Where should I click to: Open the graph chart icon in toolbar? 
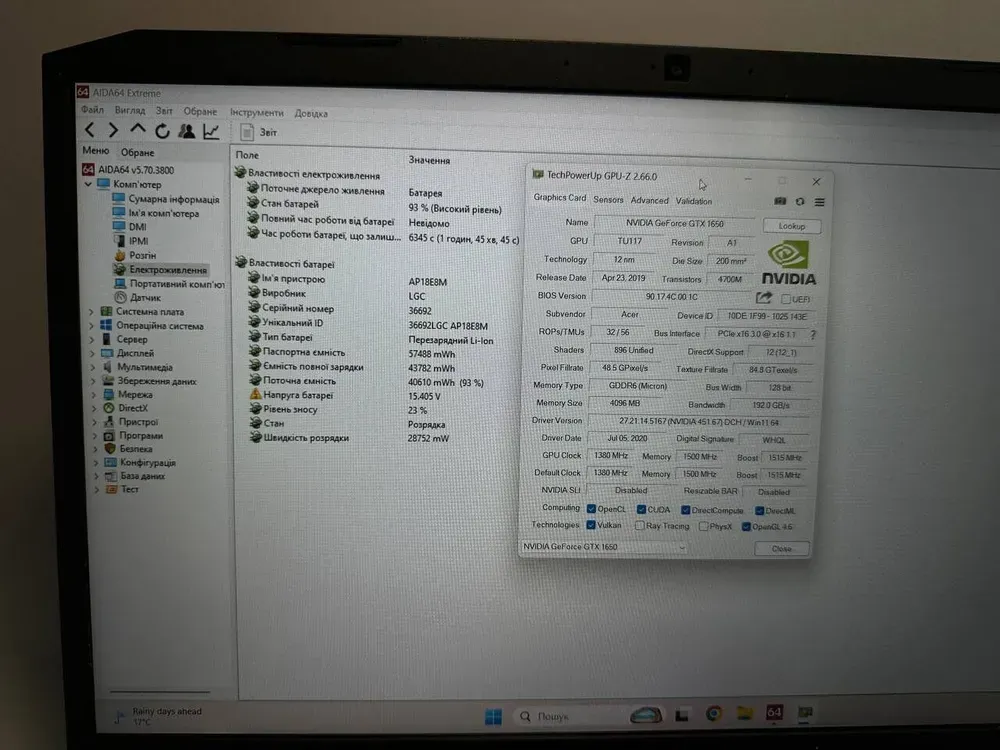[211, 131]
